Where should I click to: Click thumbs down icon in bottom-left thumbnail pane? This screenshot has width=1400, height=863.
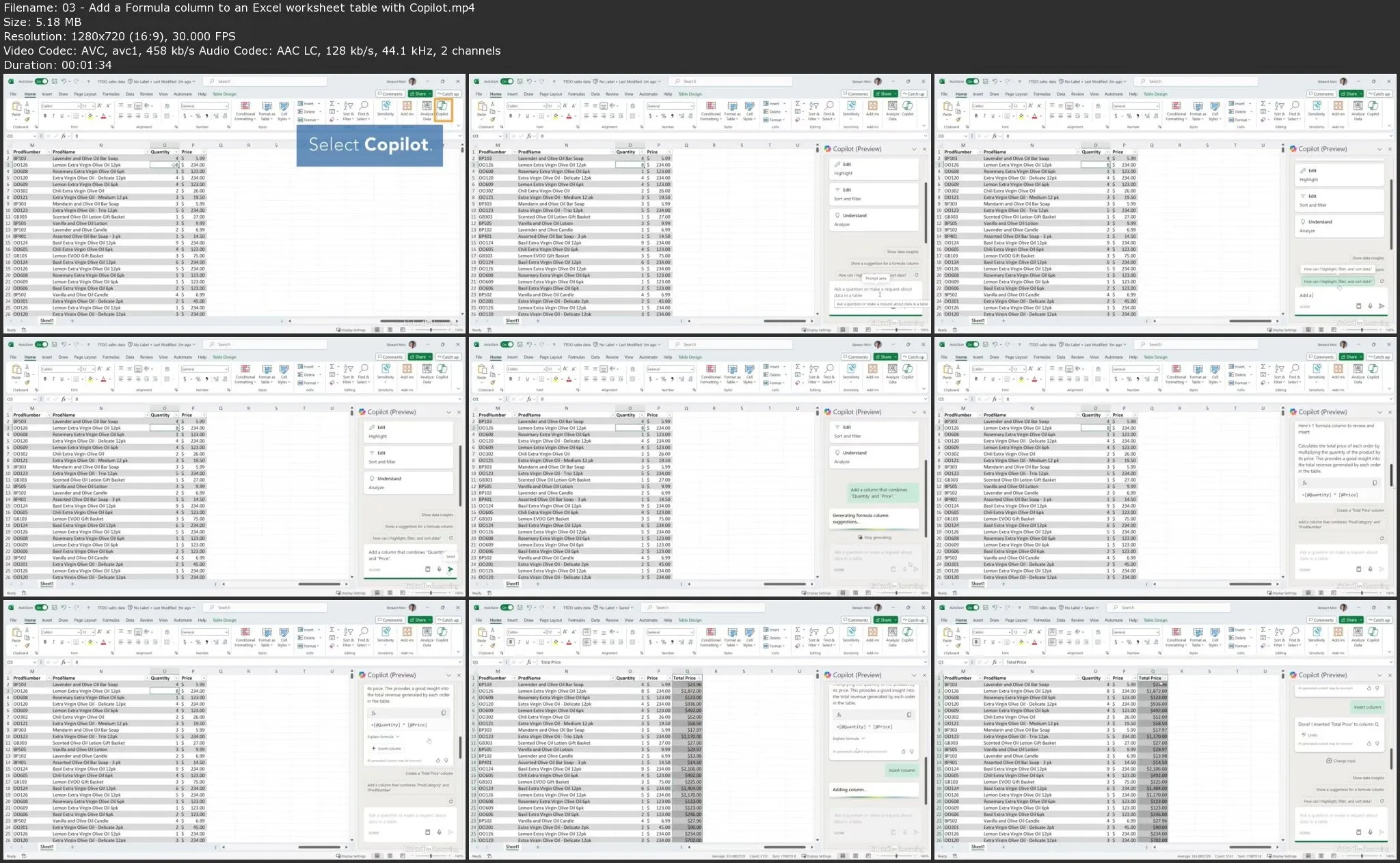tap(446, 761)
